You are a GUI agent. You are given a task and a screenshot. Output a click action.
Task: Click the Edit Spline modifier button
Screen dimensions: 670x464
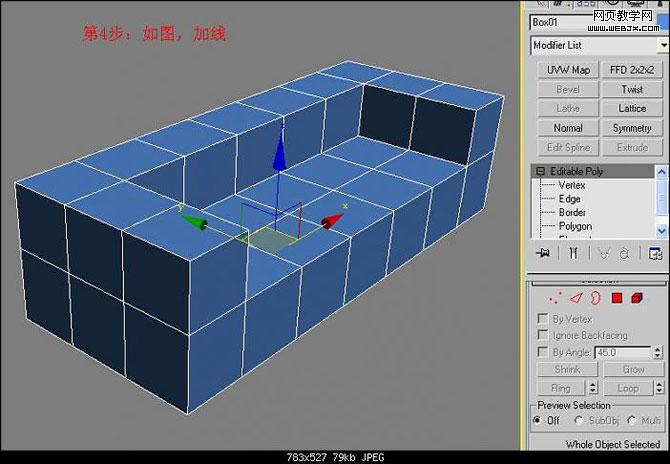click(568, 147)
